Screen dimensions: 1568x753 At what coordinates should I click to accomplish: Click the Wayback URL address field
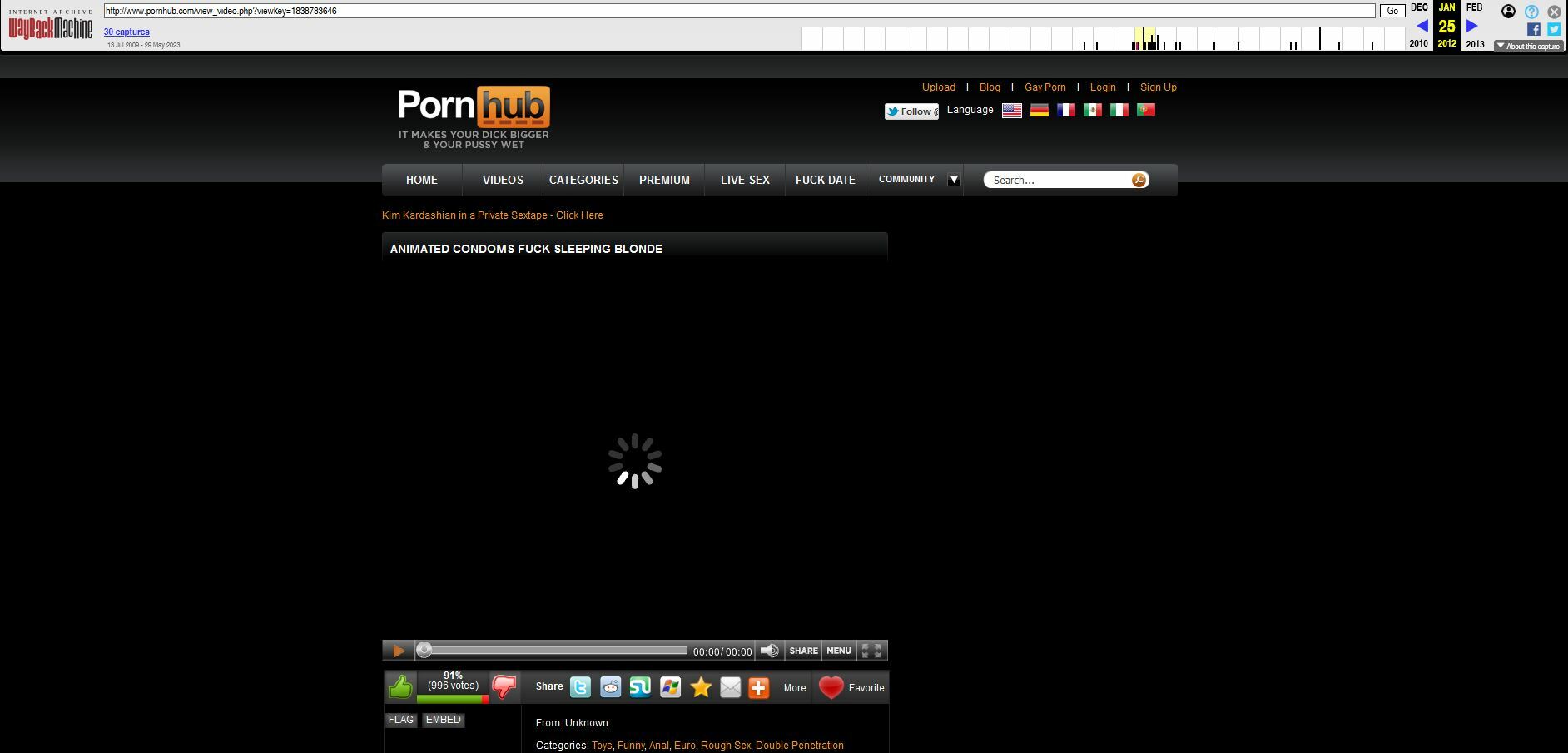pyautogui.click(x=739, y=11)
